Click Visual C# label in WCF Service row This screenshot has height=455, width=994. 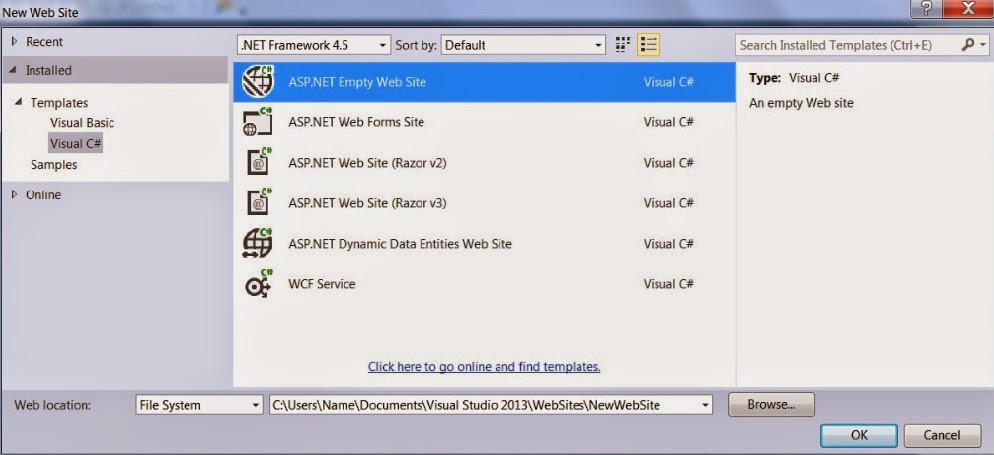[x=669, y=284]
